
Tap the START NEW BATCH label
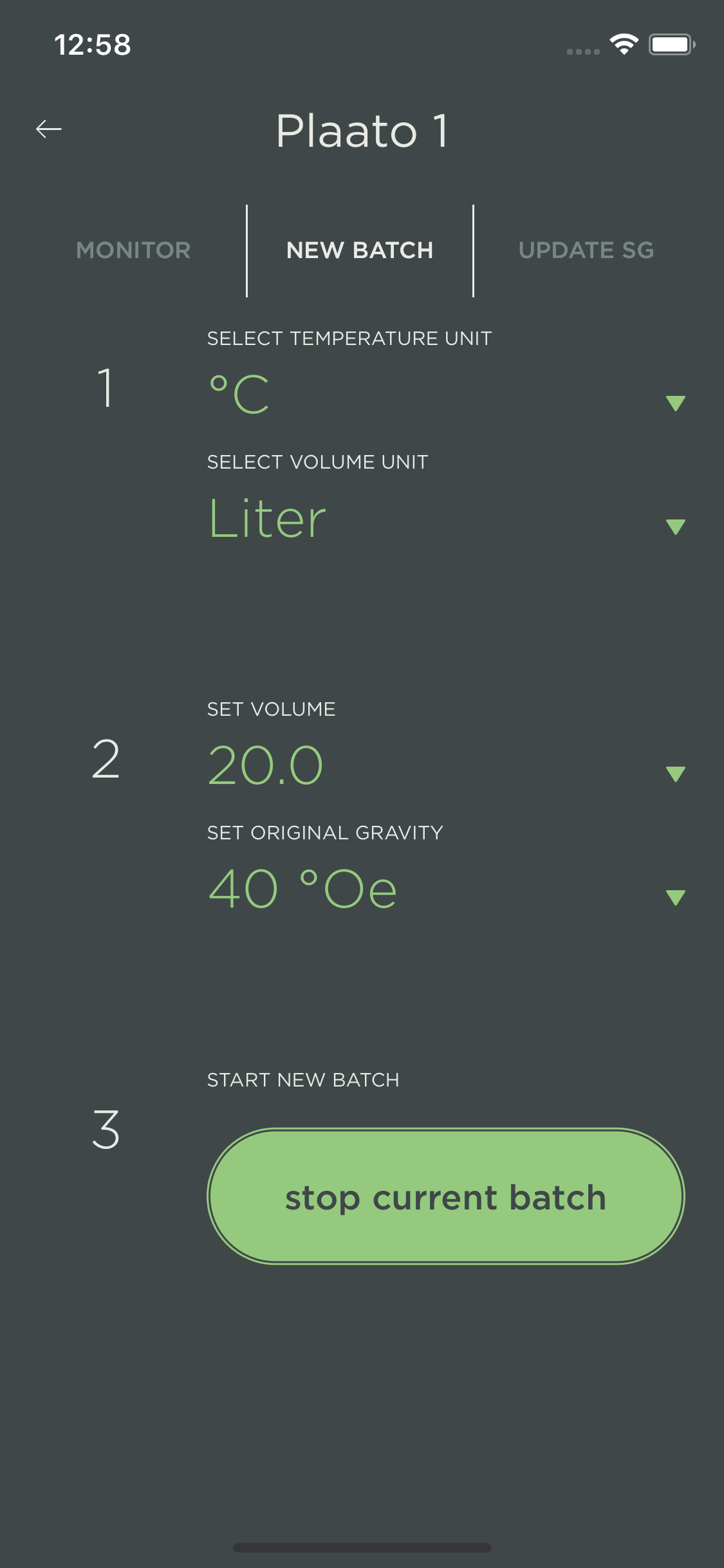tap(303, 1079)
